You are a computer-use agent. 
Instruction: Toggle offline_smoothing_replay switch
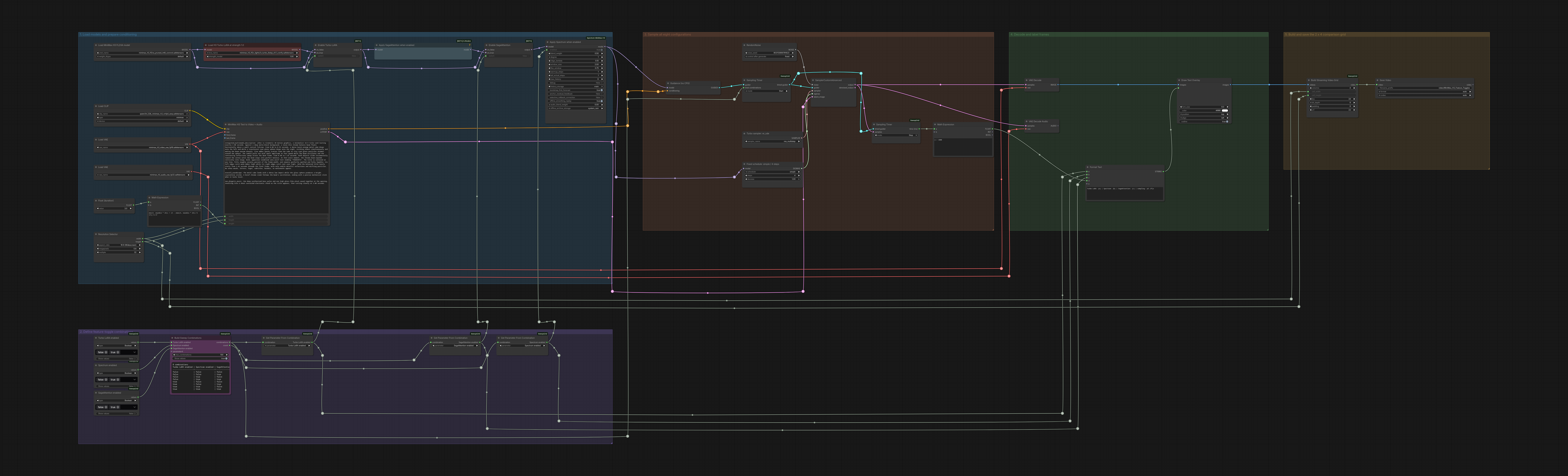576,101
